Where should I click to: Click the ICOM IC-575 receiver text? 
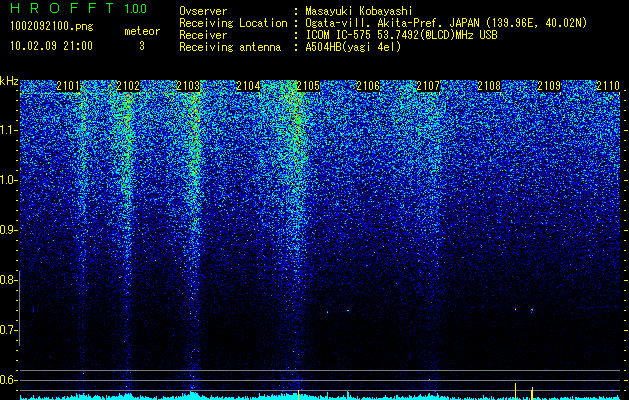pyautogui.click(x=401, y=35)
